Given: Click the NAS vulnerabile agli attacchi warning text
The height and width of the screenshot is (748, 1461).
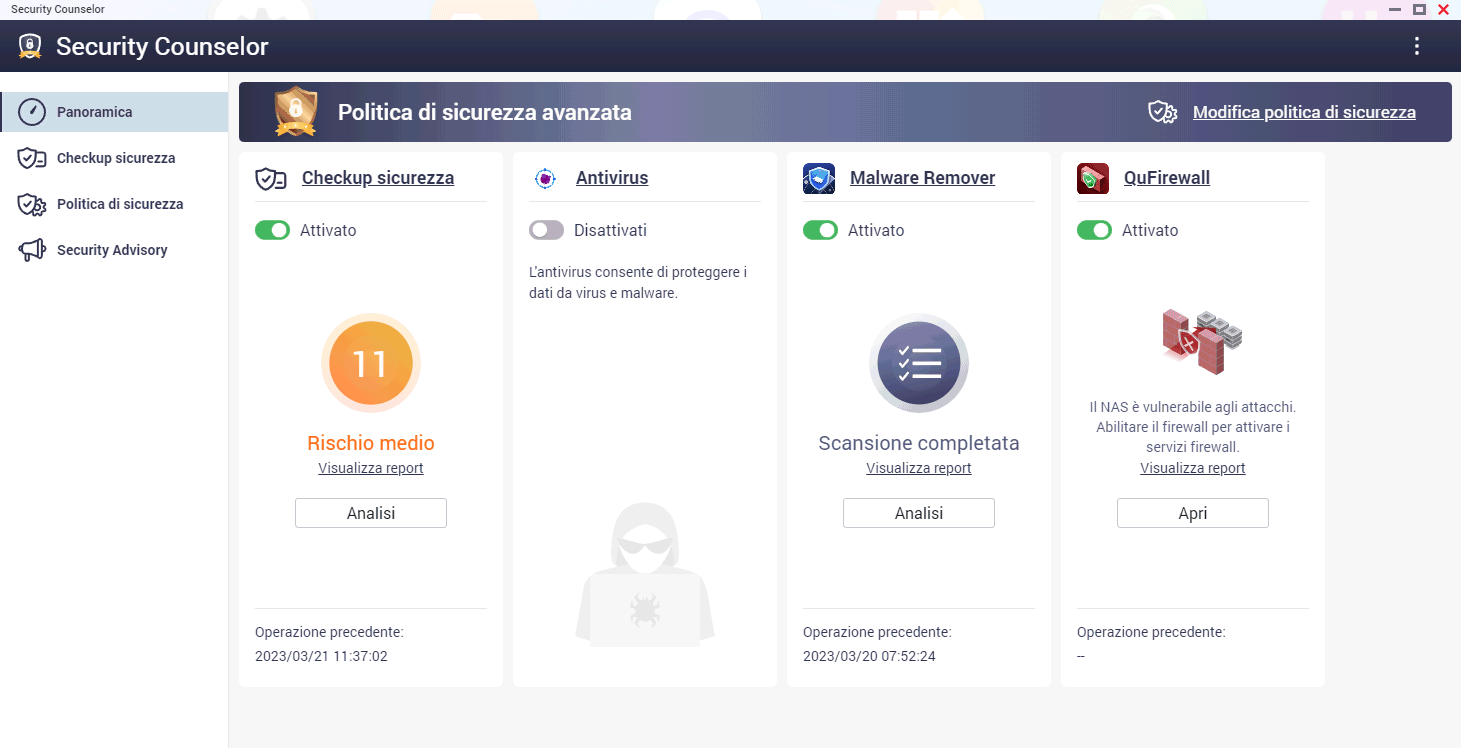Looking at the screenshot, I should (1193, 427).
